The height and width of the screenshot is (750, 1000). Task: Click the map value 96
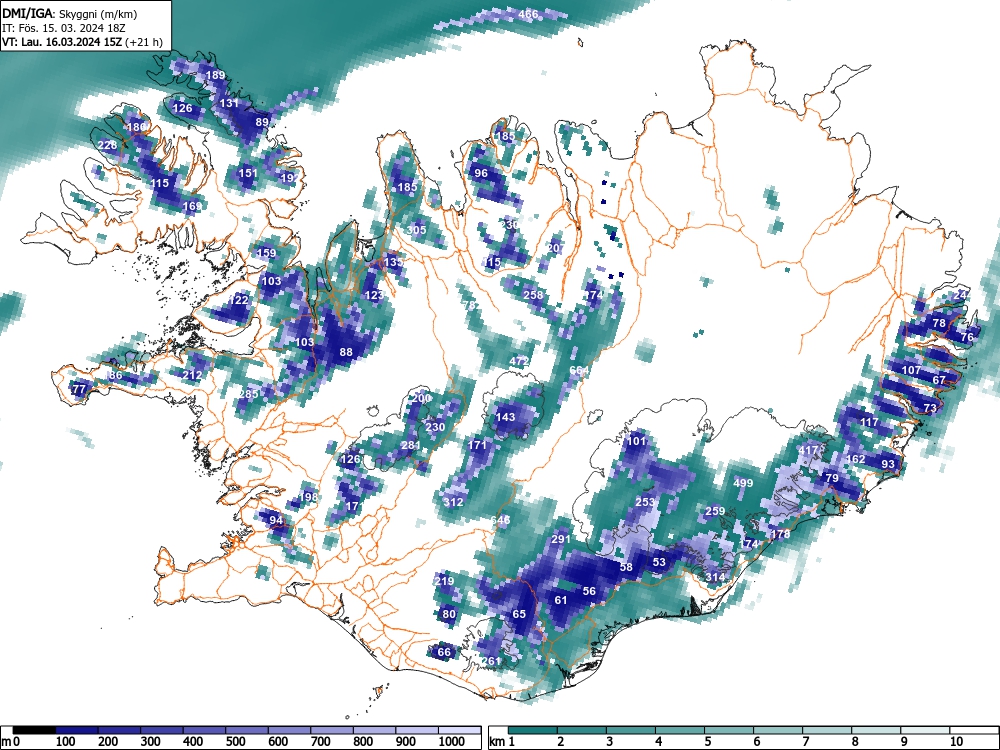coord(481,173)
